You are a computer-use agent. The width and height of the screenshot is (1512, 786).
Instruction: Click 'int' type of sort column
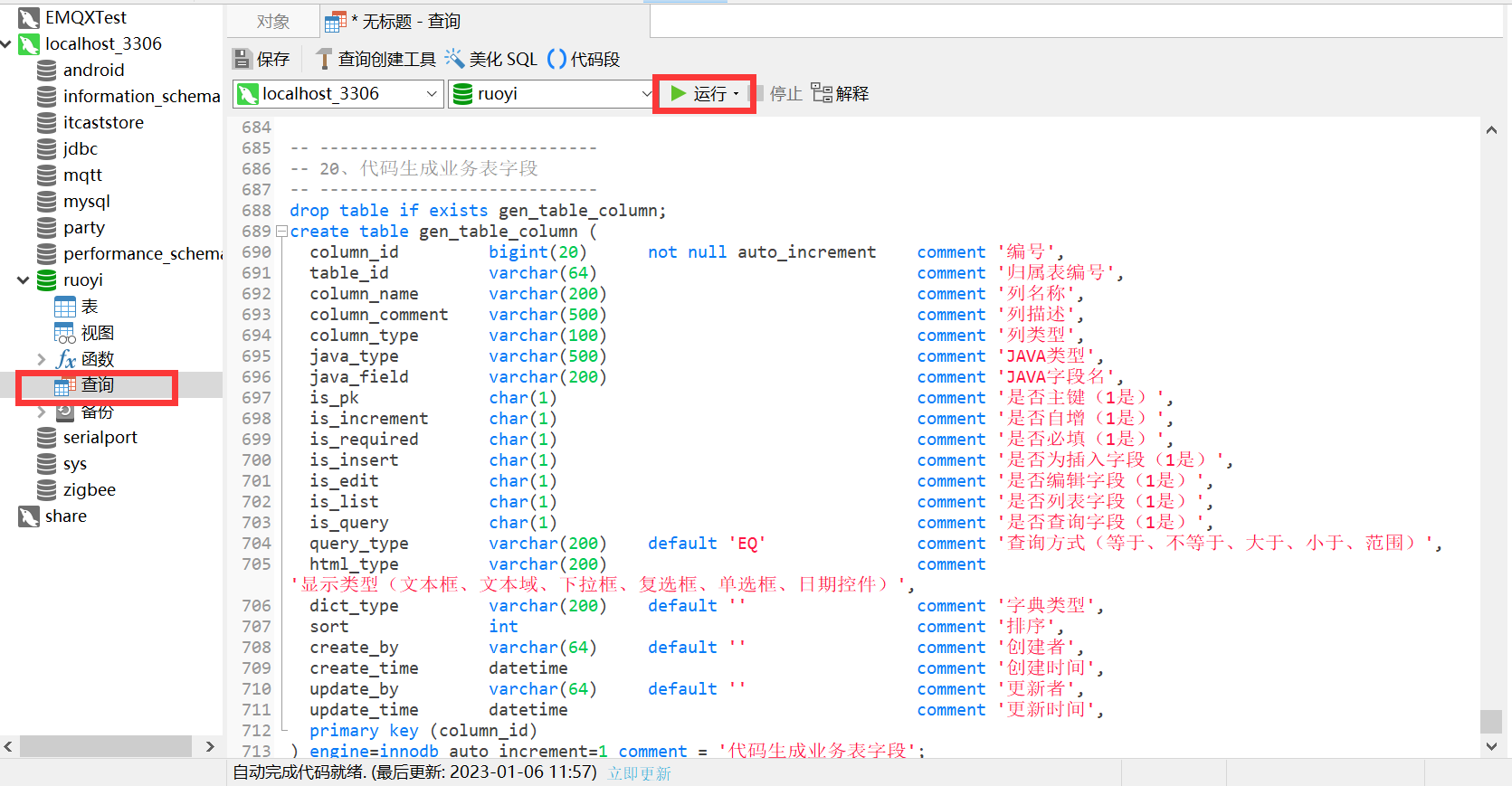[503, 627]
